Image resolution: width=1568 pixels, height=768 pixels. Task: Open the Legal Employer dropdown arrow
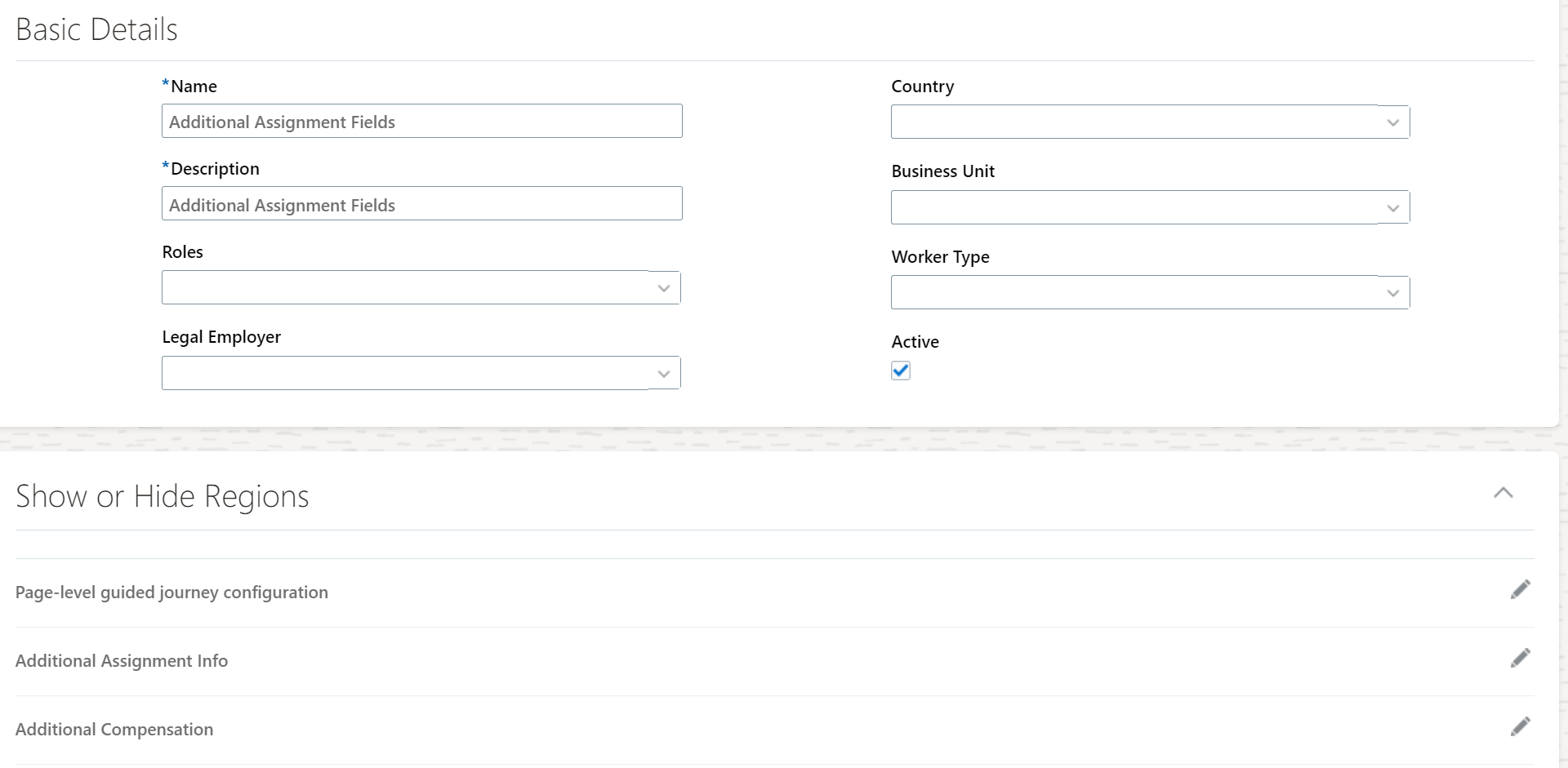[x=664, y=374]
